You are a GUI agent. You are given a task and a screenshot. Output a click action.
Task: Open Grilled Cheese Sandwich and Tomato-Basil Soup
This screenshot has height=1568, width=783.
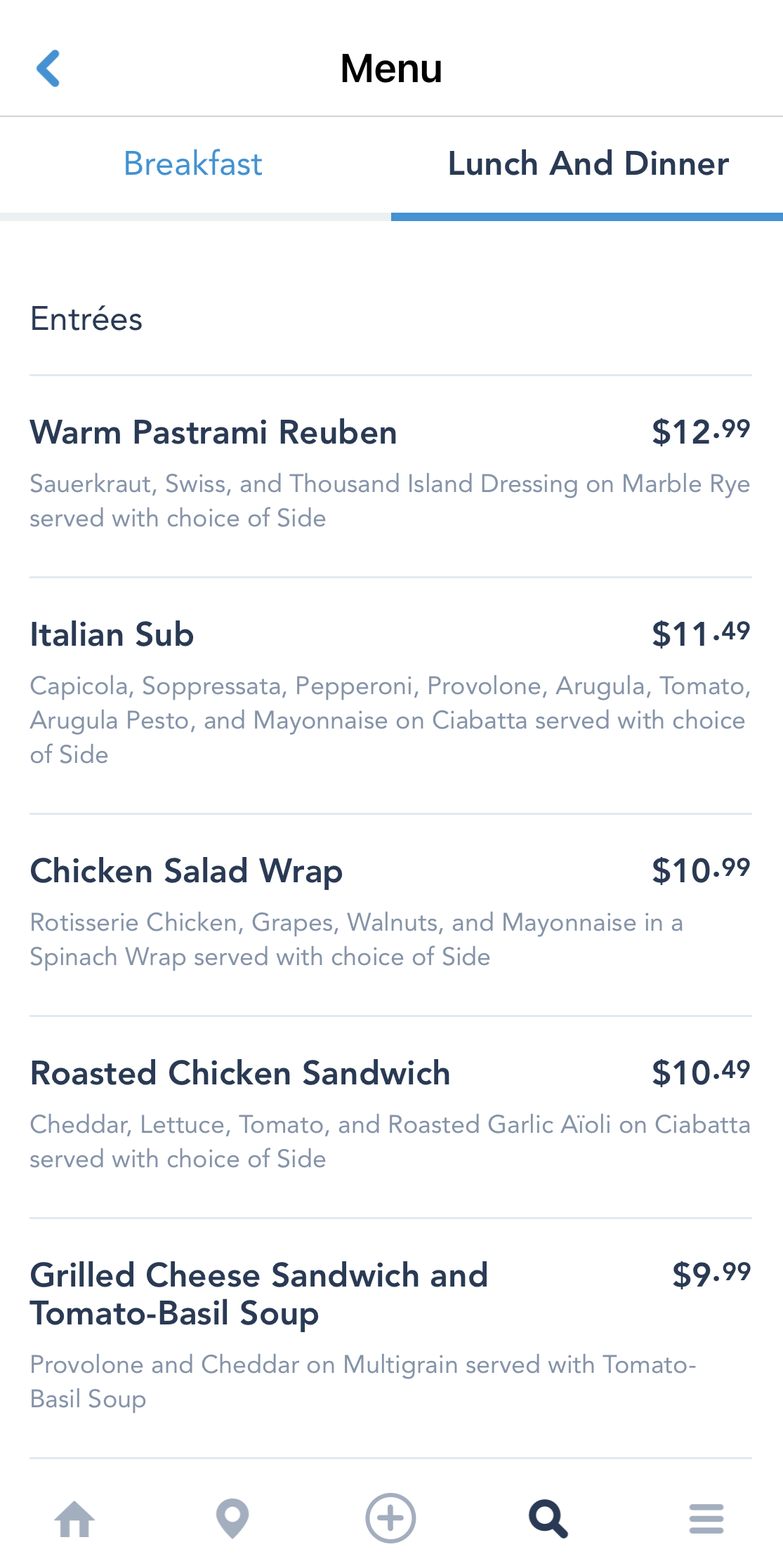pos(258,1294)
